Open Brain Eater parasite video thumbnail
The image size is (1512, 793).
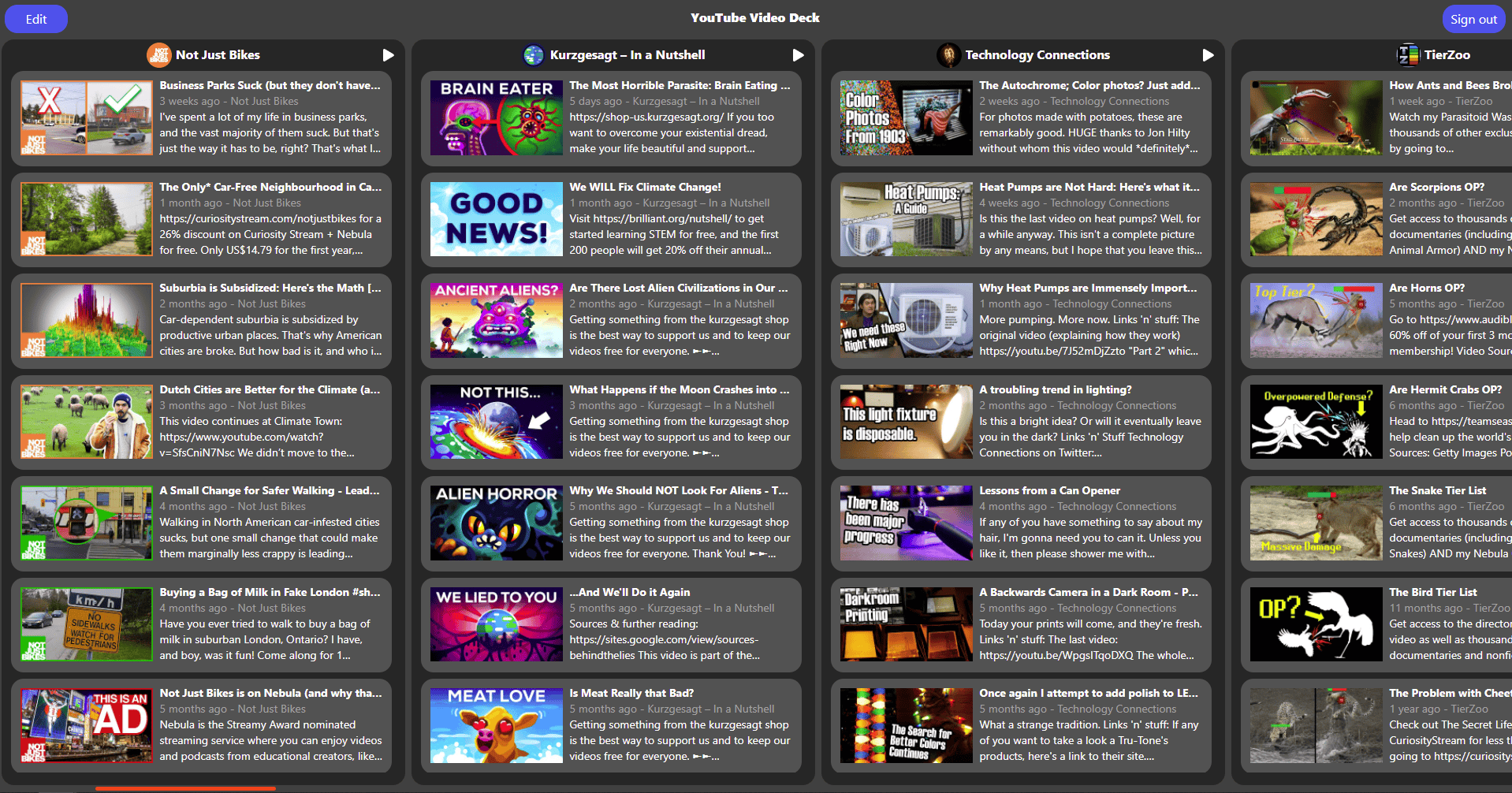[x=497, y=117]
